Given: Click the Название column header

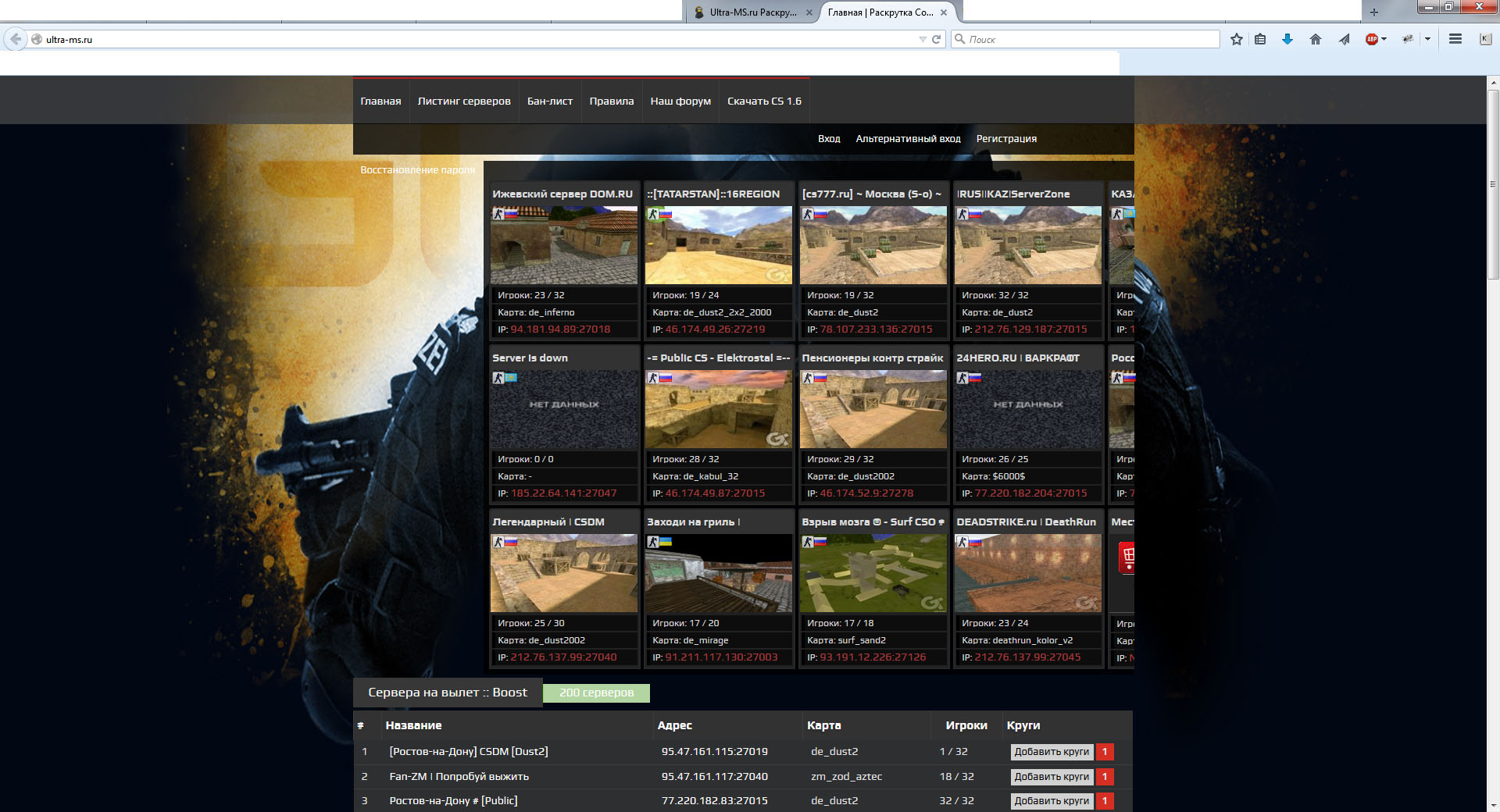Looking at the screenshot, I should [x=413, y=725].
